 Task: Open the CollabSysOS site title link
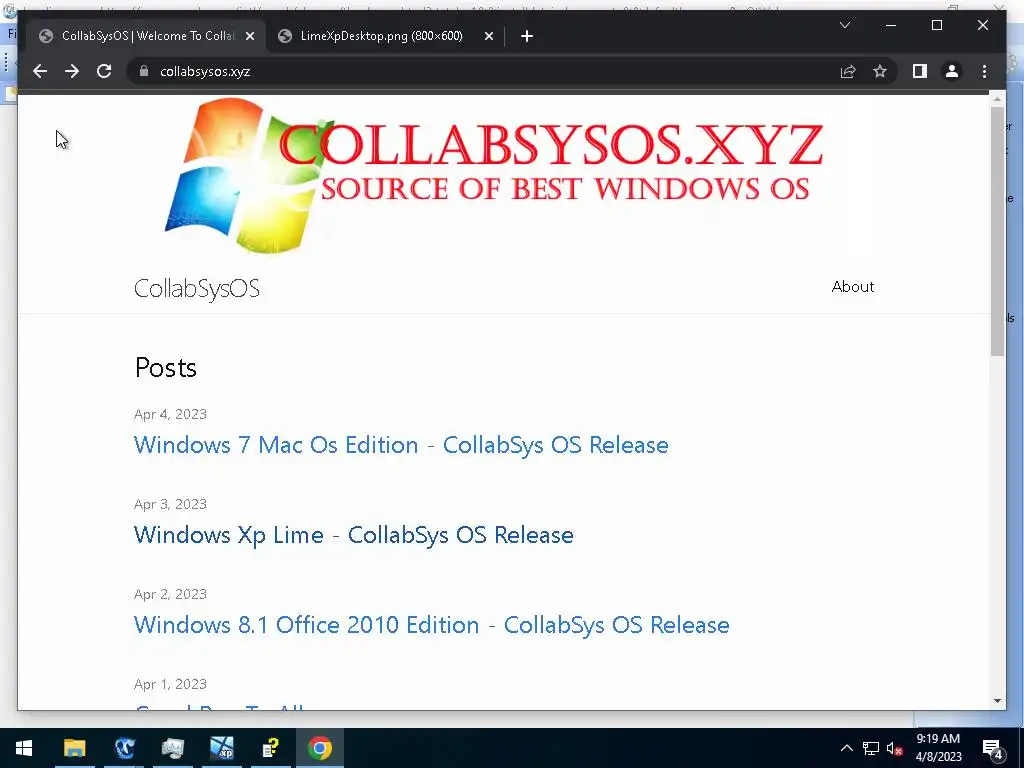click(x=197, y=288)
